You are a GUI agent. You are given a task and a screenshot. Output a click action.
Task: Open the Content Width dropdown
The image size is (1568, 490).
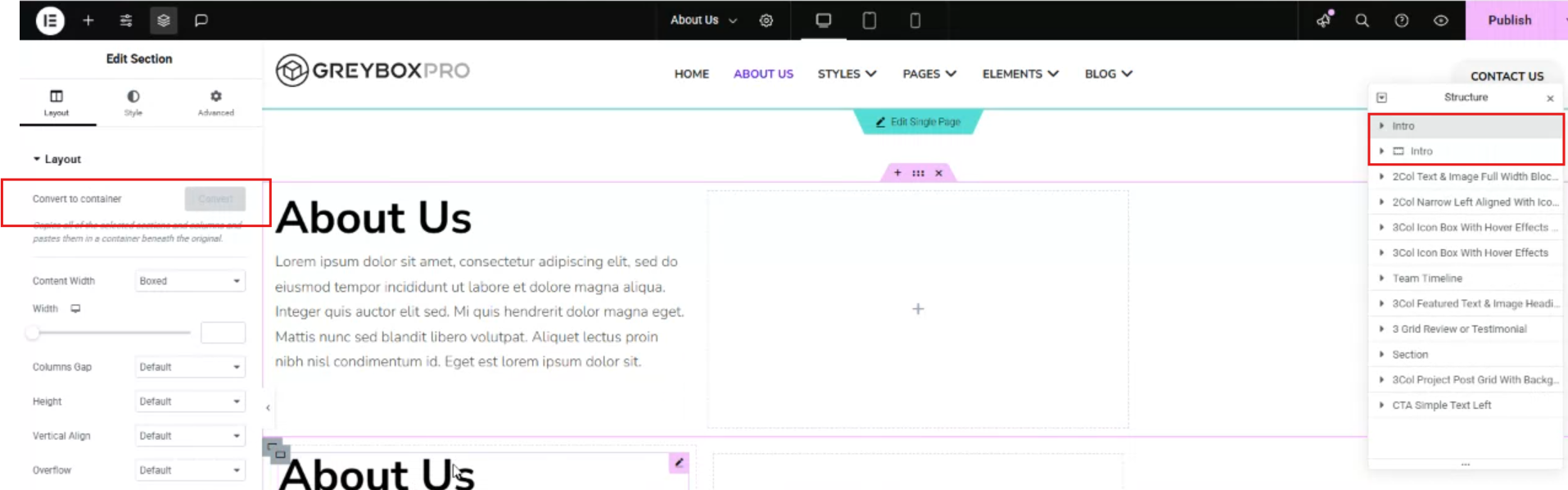(189, 281)
